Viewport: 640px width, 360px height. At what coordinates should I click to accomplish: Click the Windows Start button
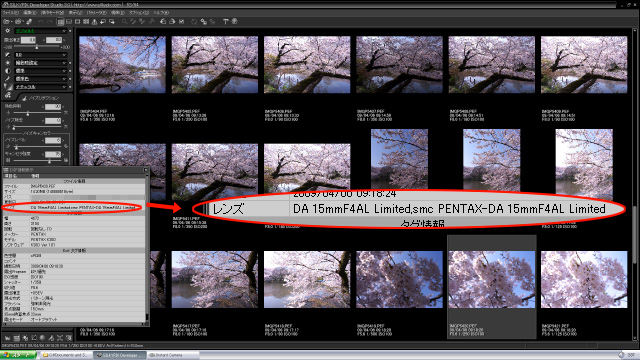(18, 355)
